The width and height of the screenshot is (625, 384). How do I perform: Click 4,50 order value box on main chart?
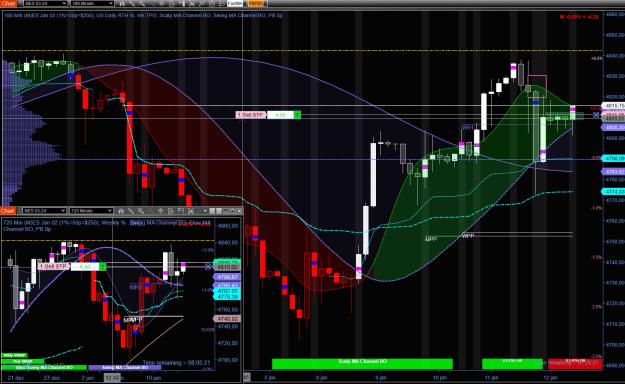click(280, 115)
